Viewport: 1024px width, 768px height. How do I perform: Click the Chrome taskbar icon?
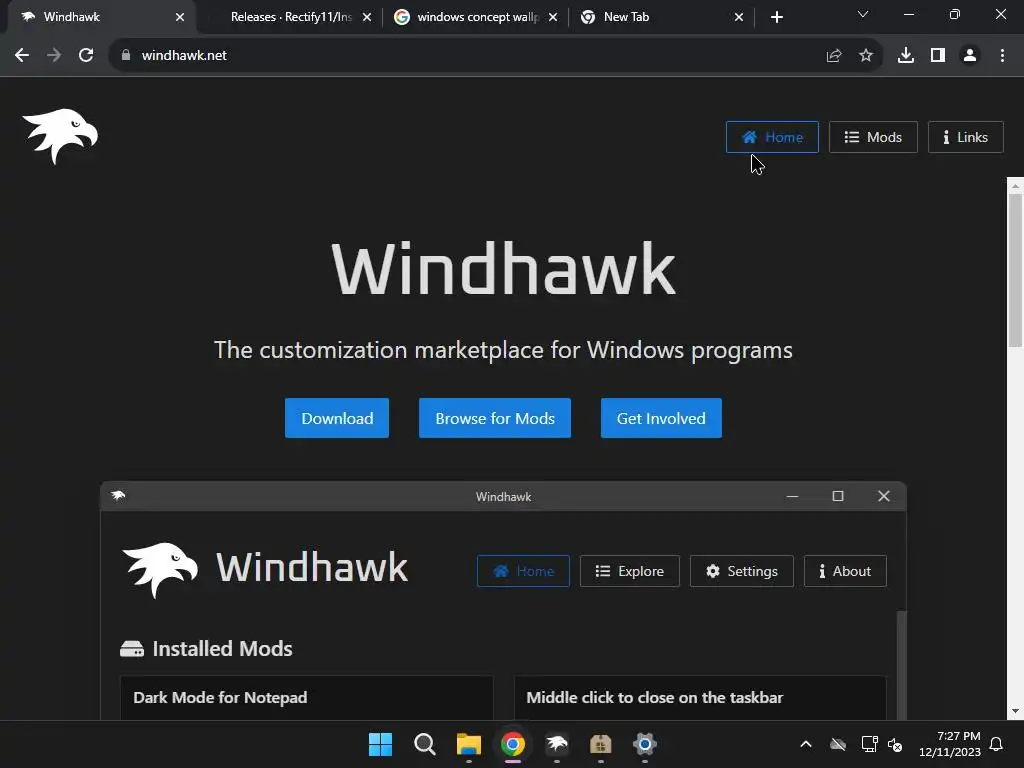[x=513, y=744]
